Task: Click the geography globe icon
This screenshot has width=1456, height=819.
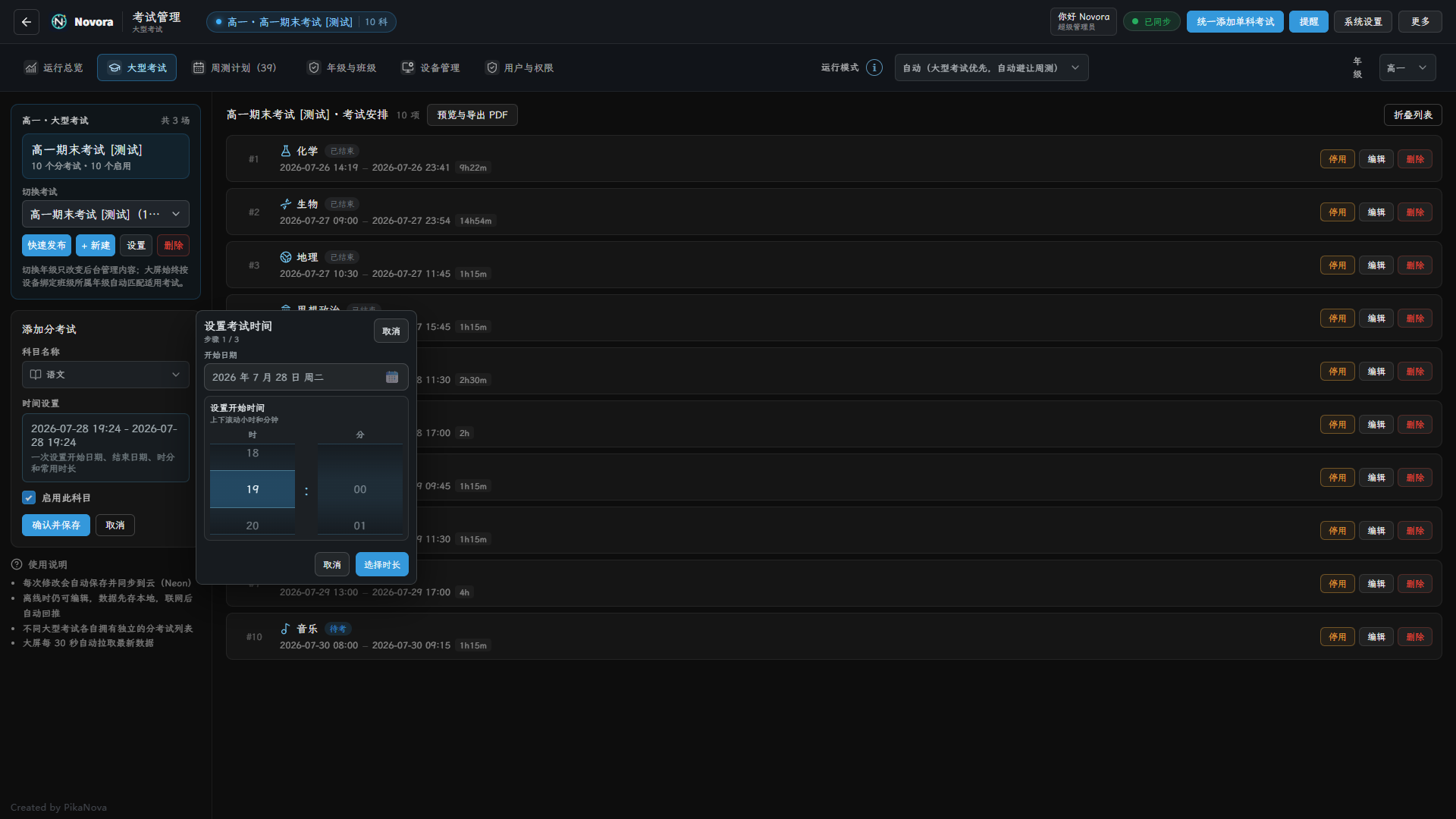Action: tap(286, 257)
